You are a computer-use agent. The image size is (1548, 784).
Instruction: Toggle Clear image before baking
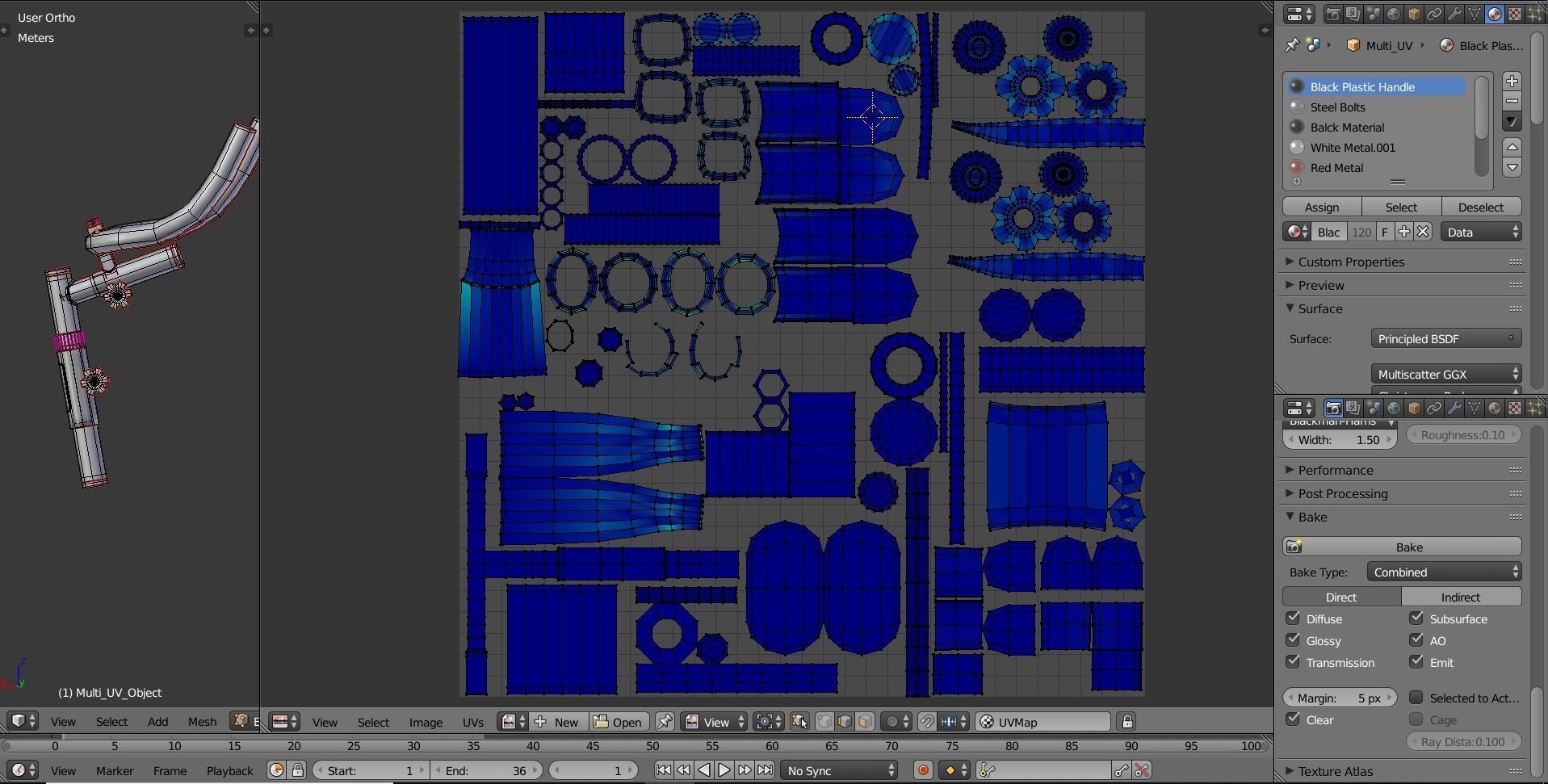point(1293,719)
